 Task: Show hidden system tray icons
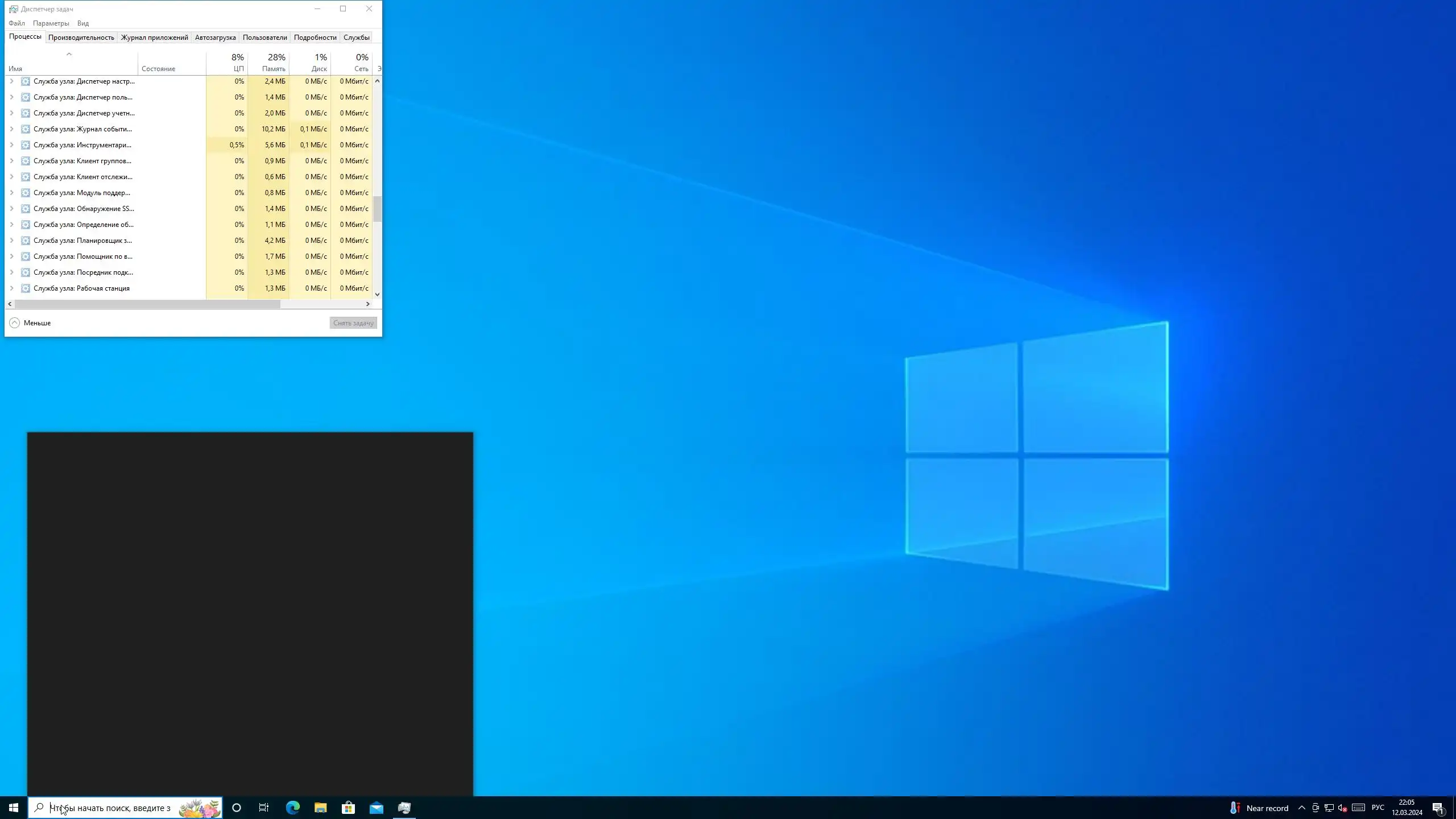point(1301,808)
